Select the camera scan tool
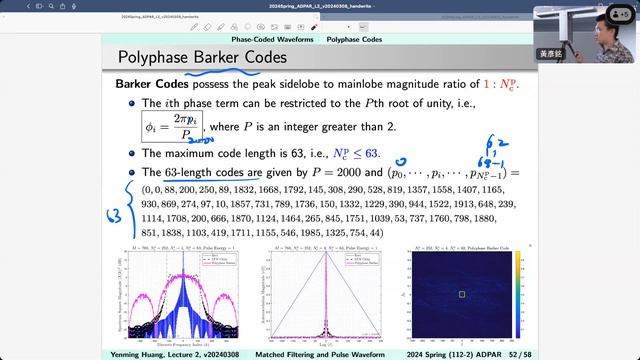The width and height of the screenshot is (640, 360). click(x=288, y=27)
